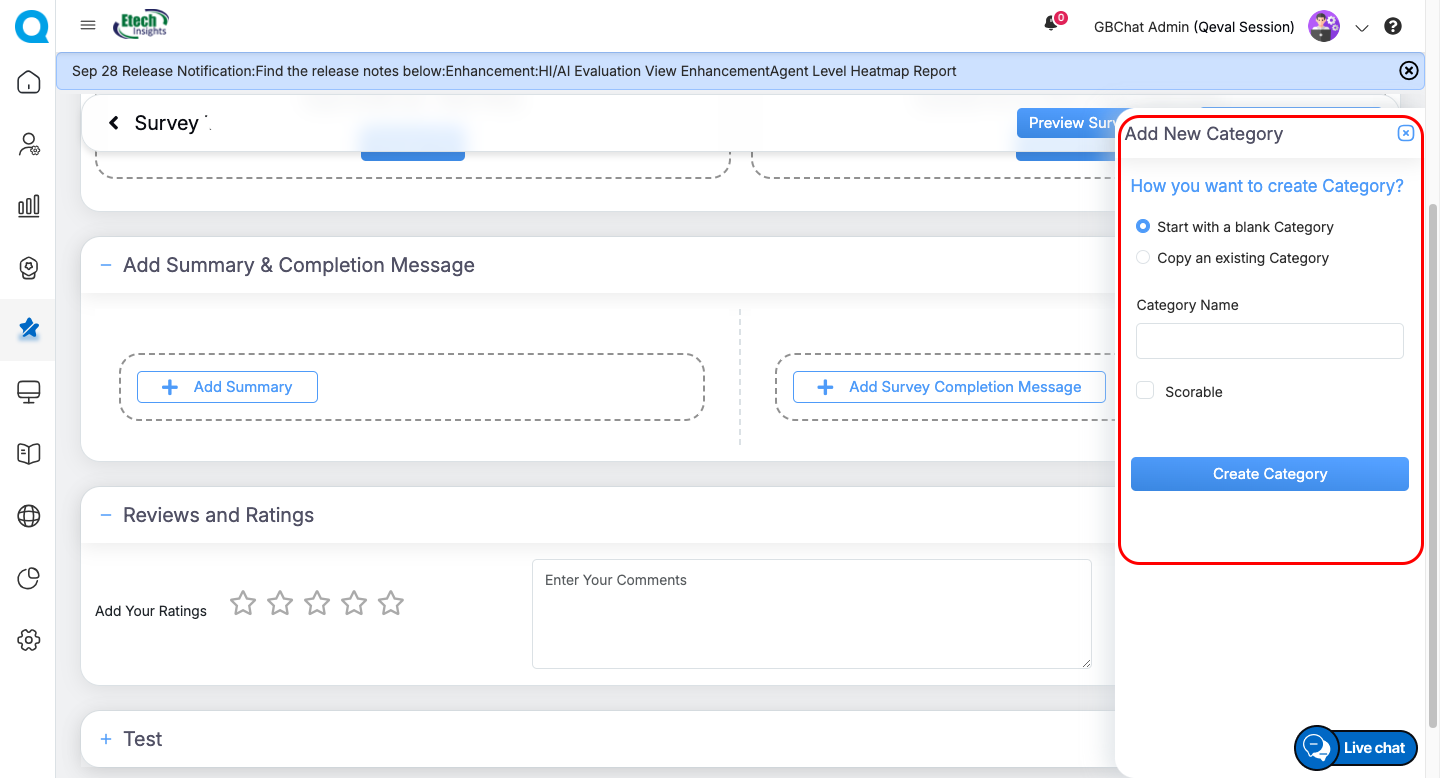Collapse Add Summary & Completion Message section
This screenshot has height=778, width=1440.
(x=106, y=265)
